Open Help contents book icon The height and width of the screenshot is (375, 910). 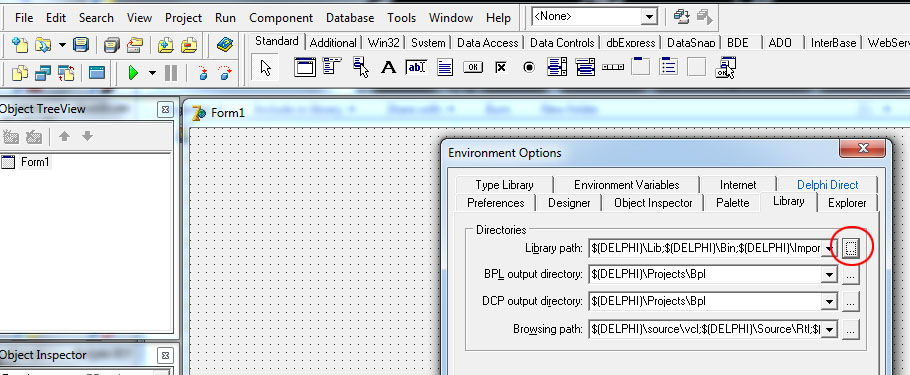click(225, 45)
